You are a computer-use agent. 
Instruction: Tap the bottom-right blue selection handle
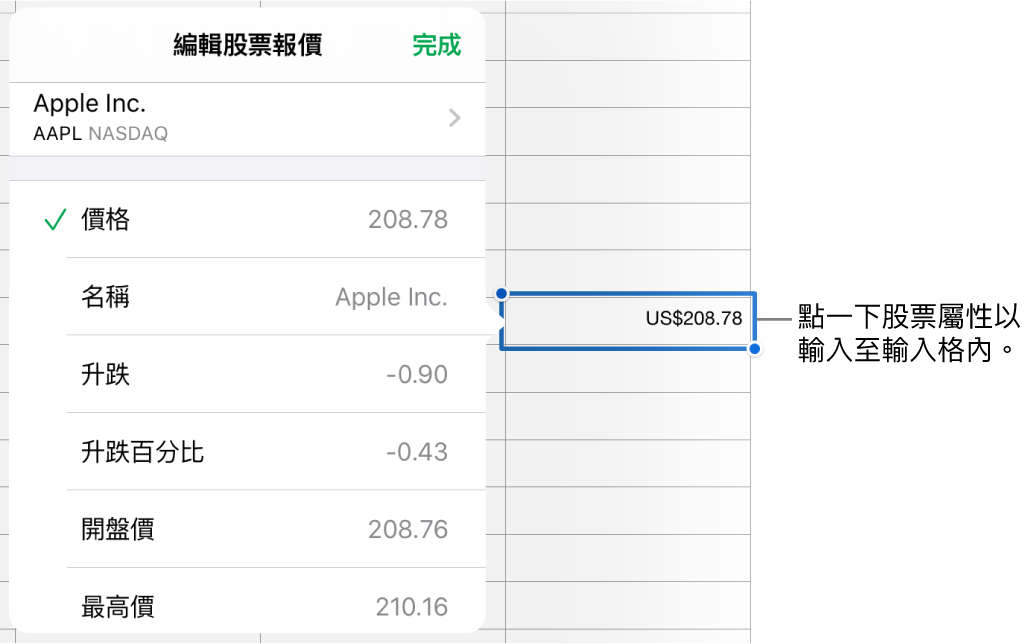pyautogui.click(x=754, y=347)
